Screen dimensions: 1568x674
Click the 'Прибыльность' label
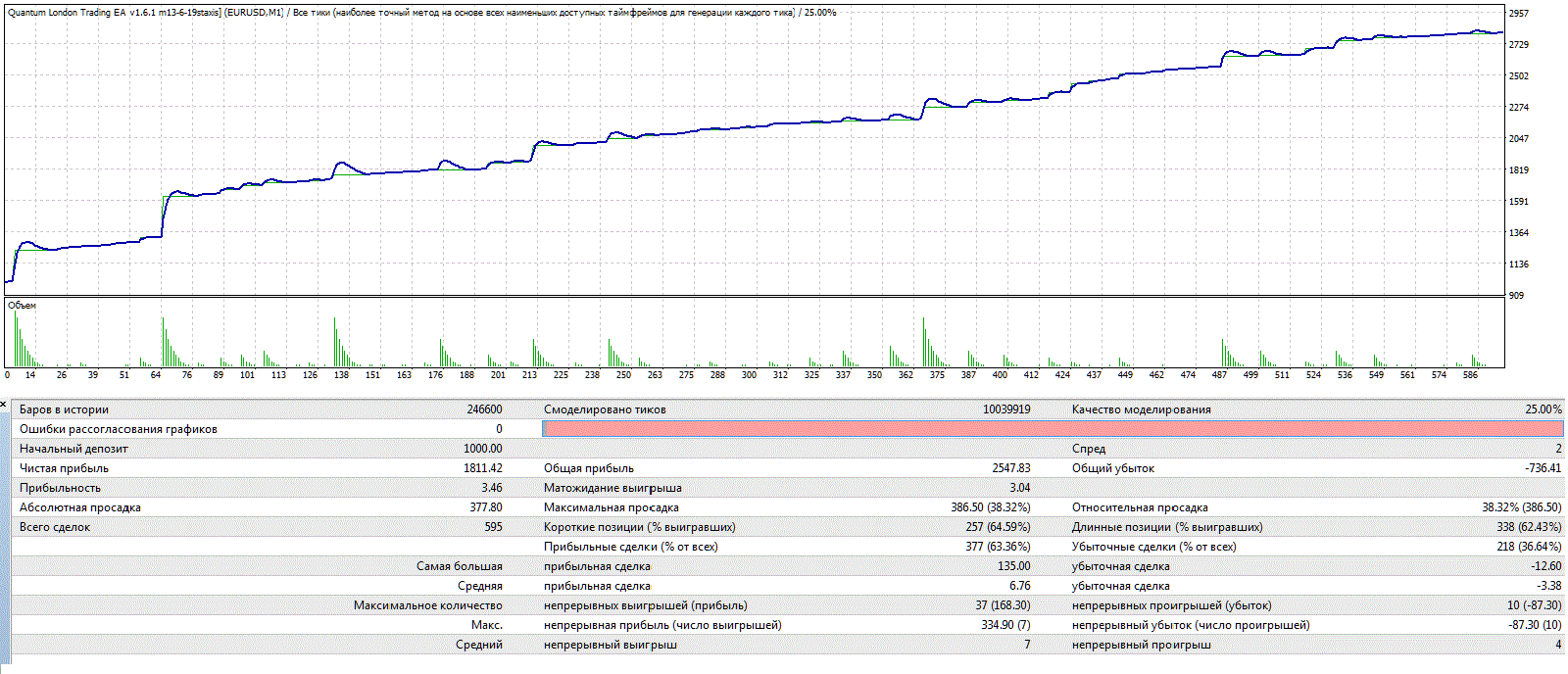(60, 488)
